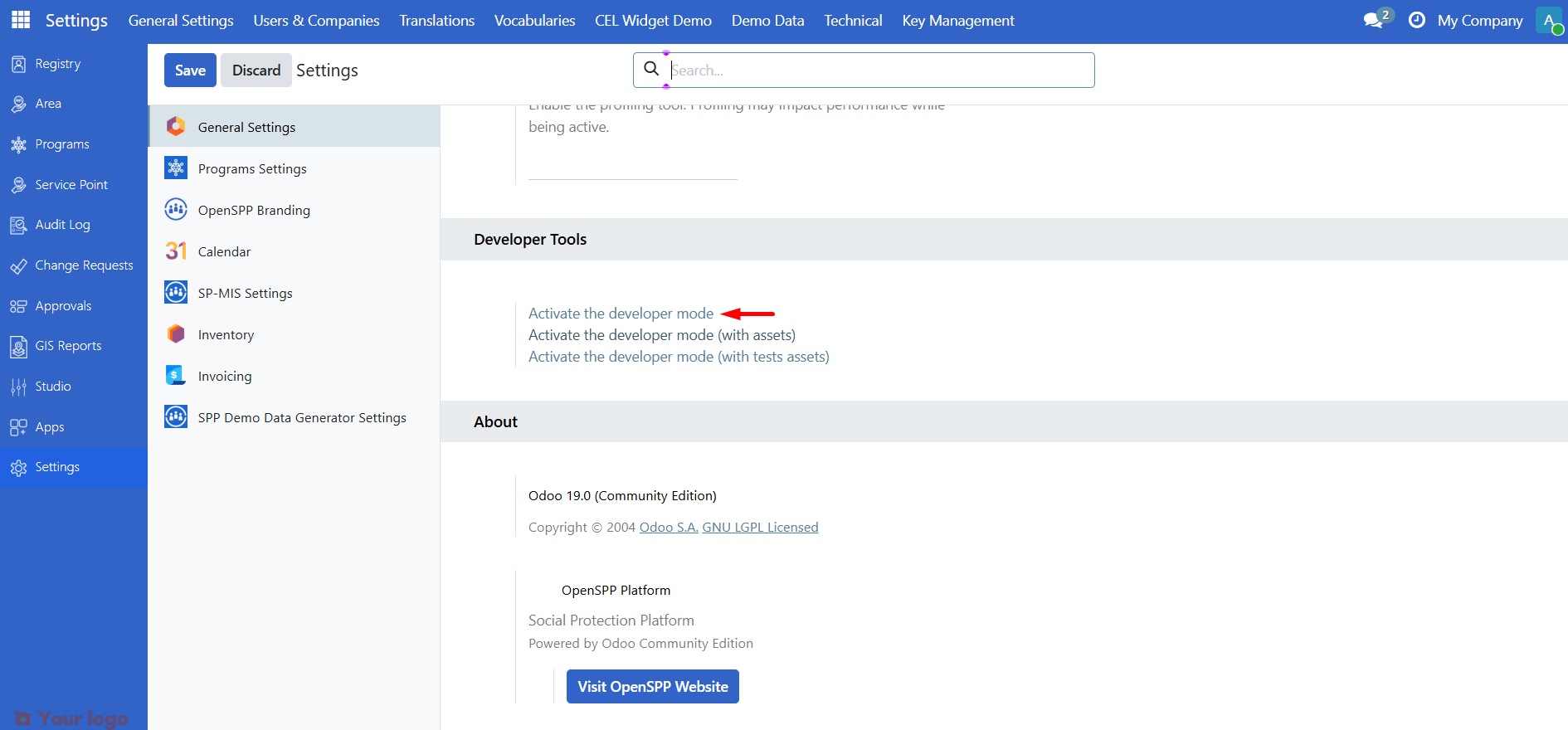
Task: Open the Users & Companies menu
Action: click(x=316, y=21)
